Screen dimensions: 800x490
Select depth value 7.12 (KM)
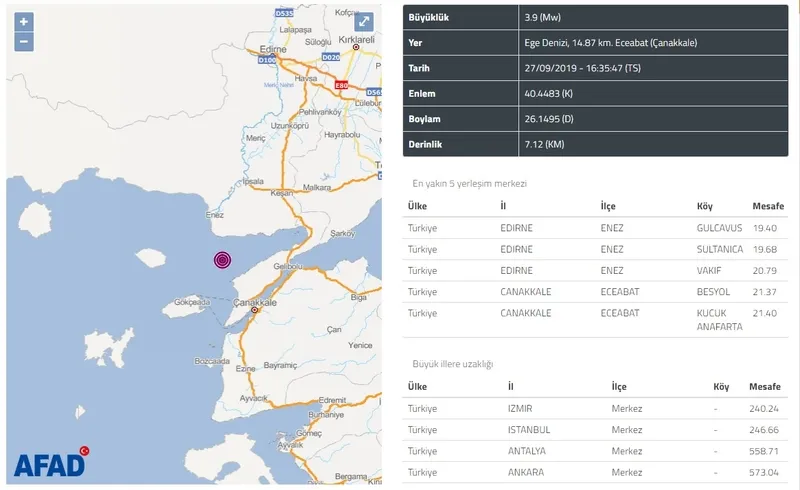click(544, 144)
